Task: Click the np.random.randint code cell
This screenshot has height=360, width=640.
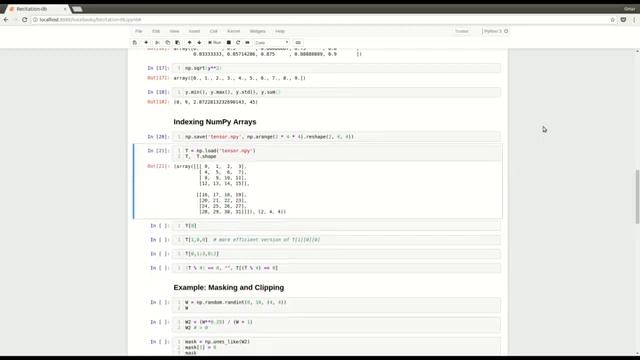Action: click(336, 305)
